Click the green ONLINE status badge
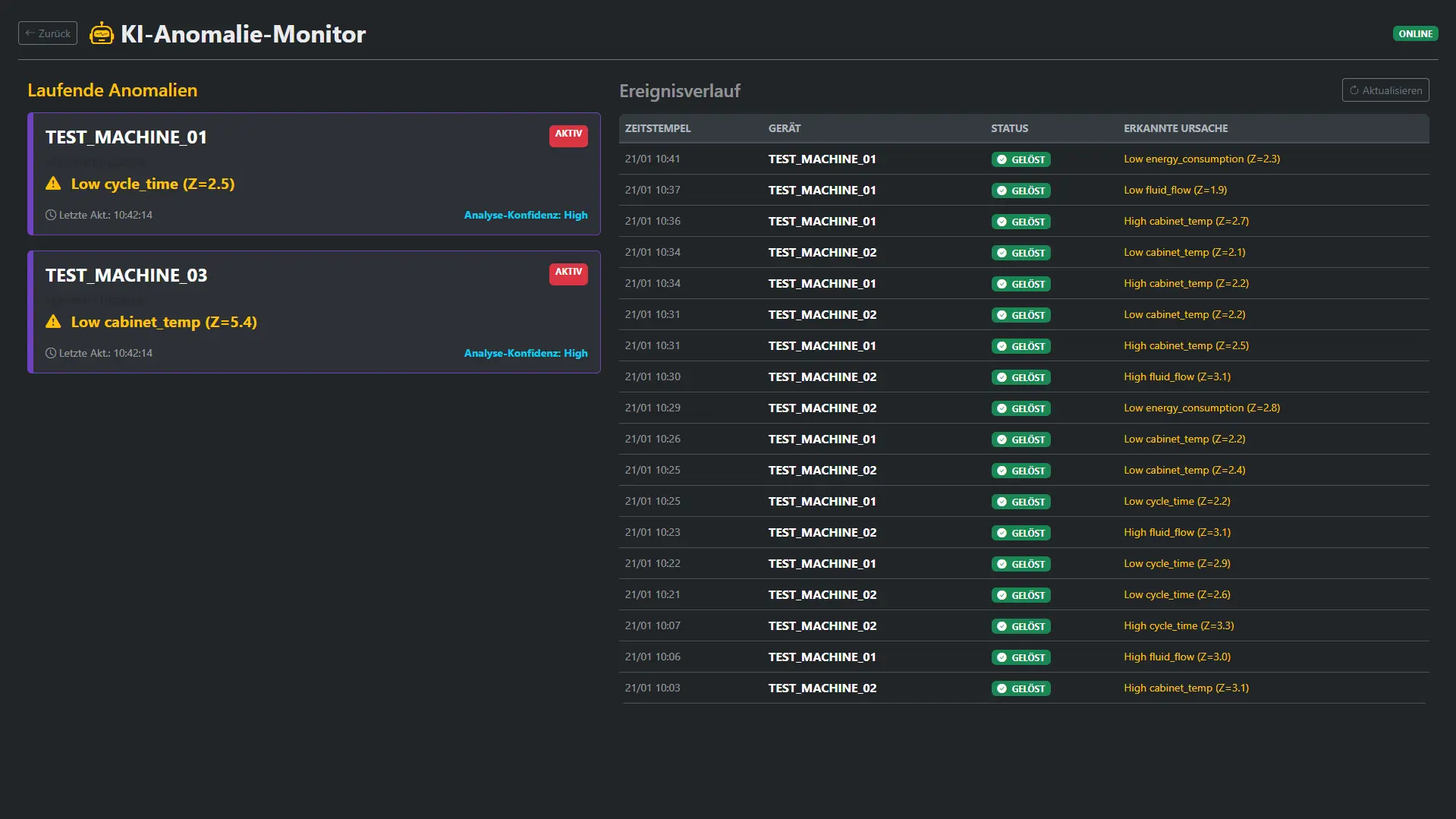 pos(1415,33)
